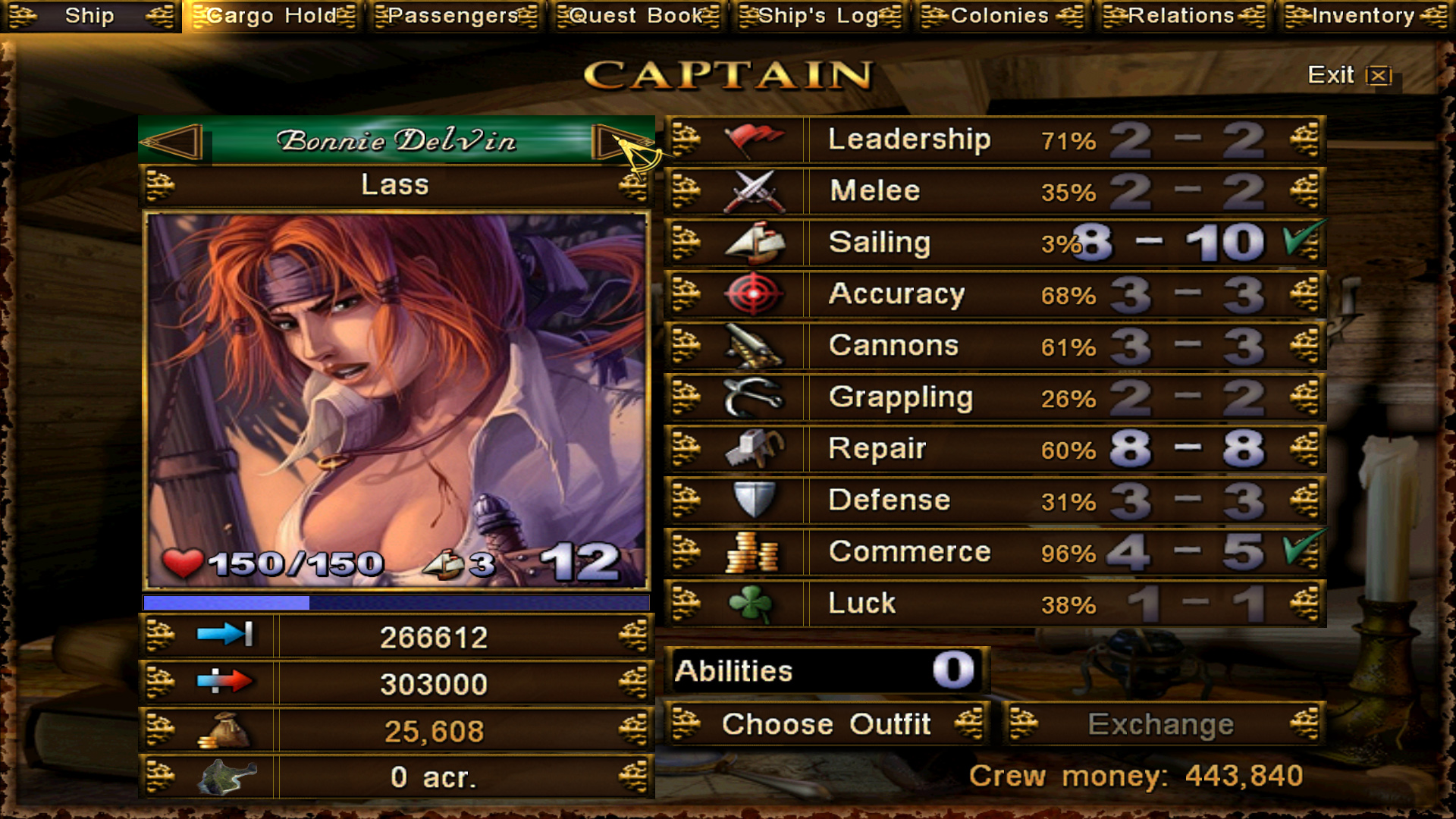This screenshot has height=819, width=1456.
Task: Show next character with right arrow
Action: [620, 141]
